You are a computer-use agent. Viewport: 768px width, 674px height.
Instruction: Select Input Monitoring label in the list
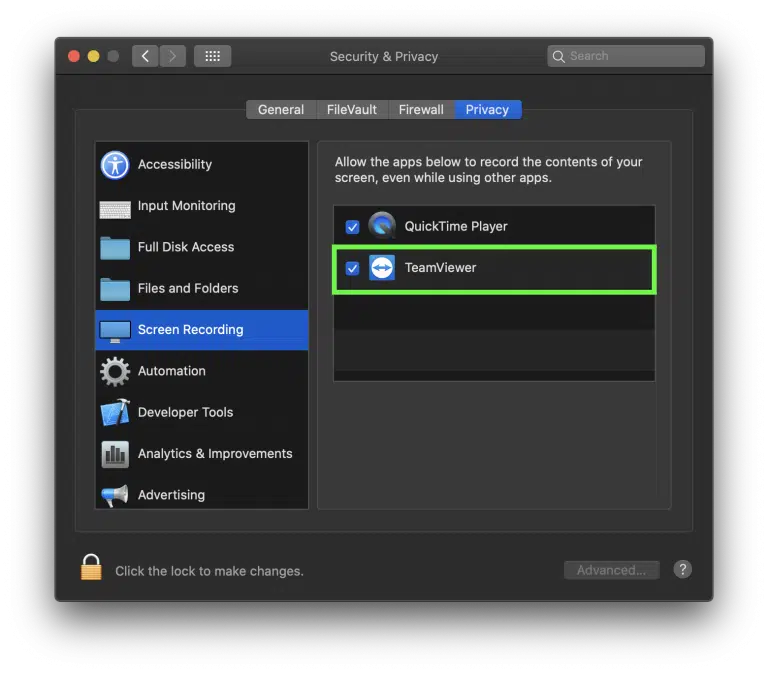pyautogui.click(x=187, y=206)
